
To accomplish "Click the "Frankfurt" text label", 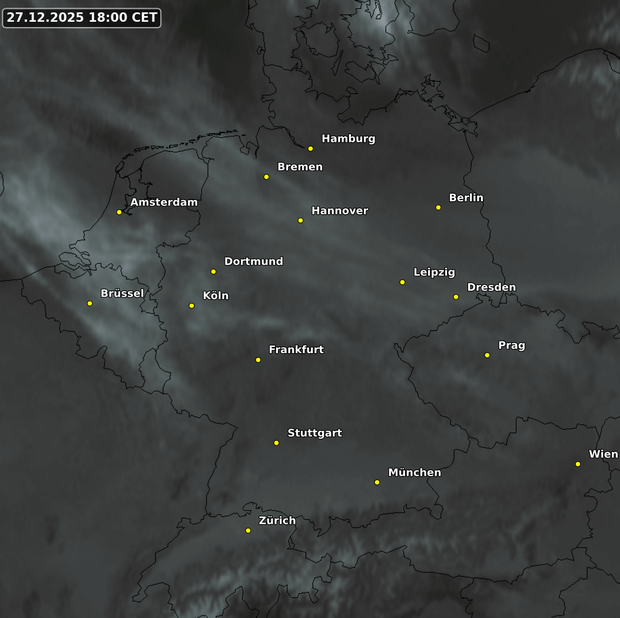I will click(296, 350).
